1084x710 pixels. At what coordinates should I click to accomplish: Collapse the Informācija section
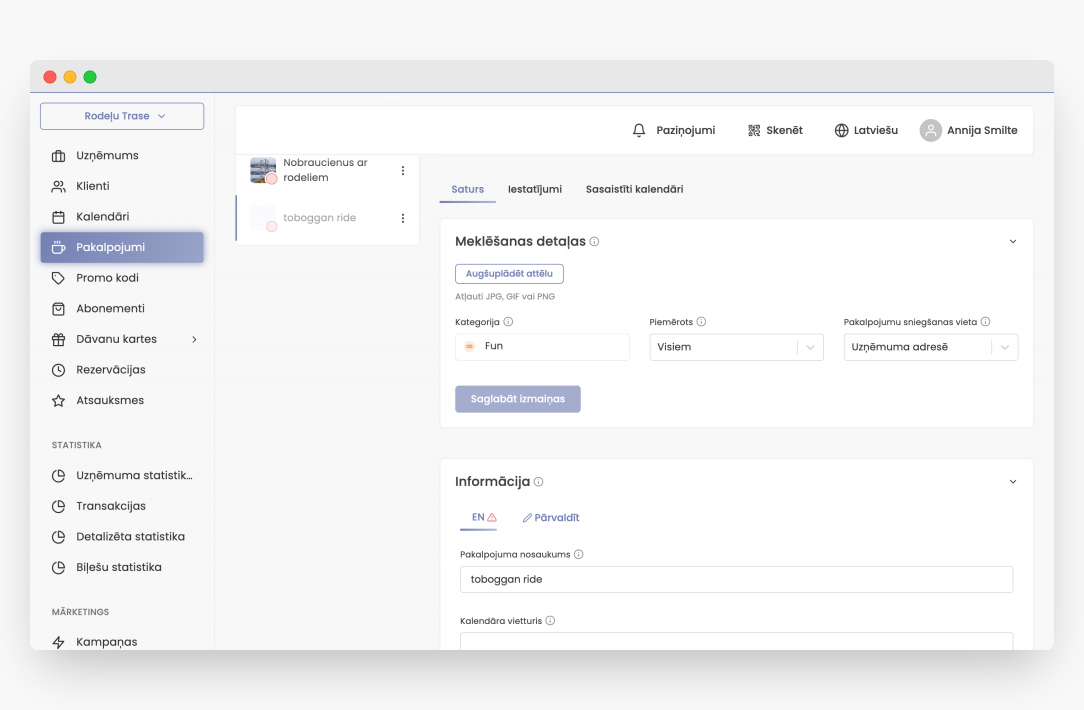(x=1012, y=482)
